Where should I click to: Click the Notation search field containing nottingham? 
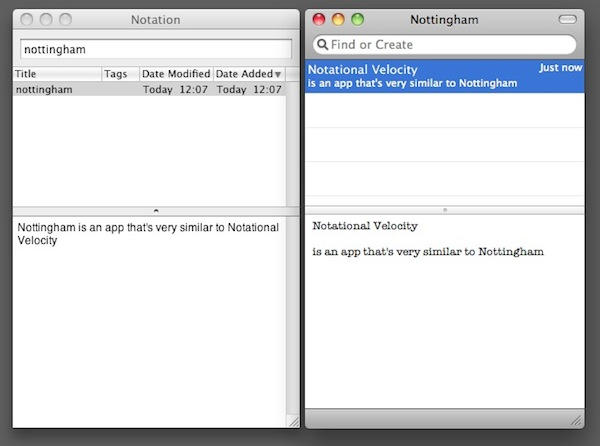click(x=155, y=48)
